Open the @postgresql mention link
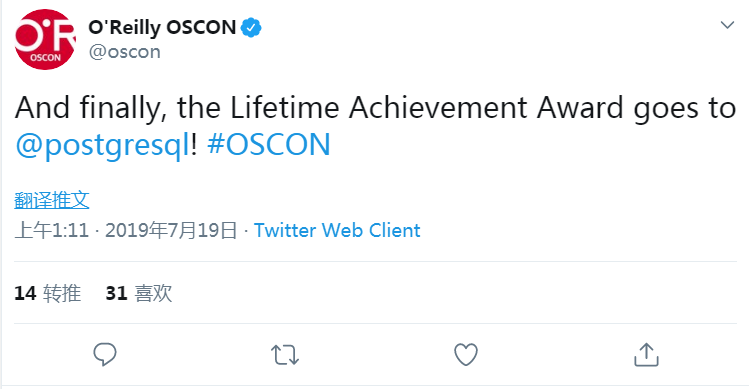 tap(103, 145)
